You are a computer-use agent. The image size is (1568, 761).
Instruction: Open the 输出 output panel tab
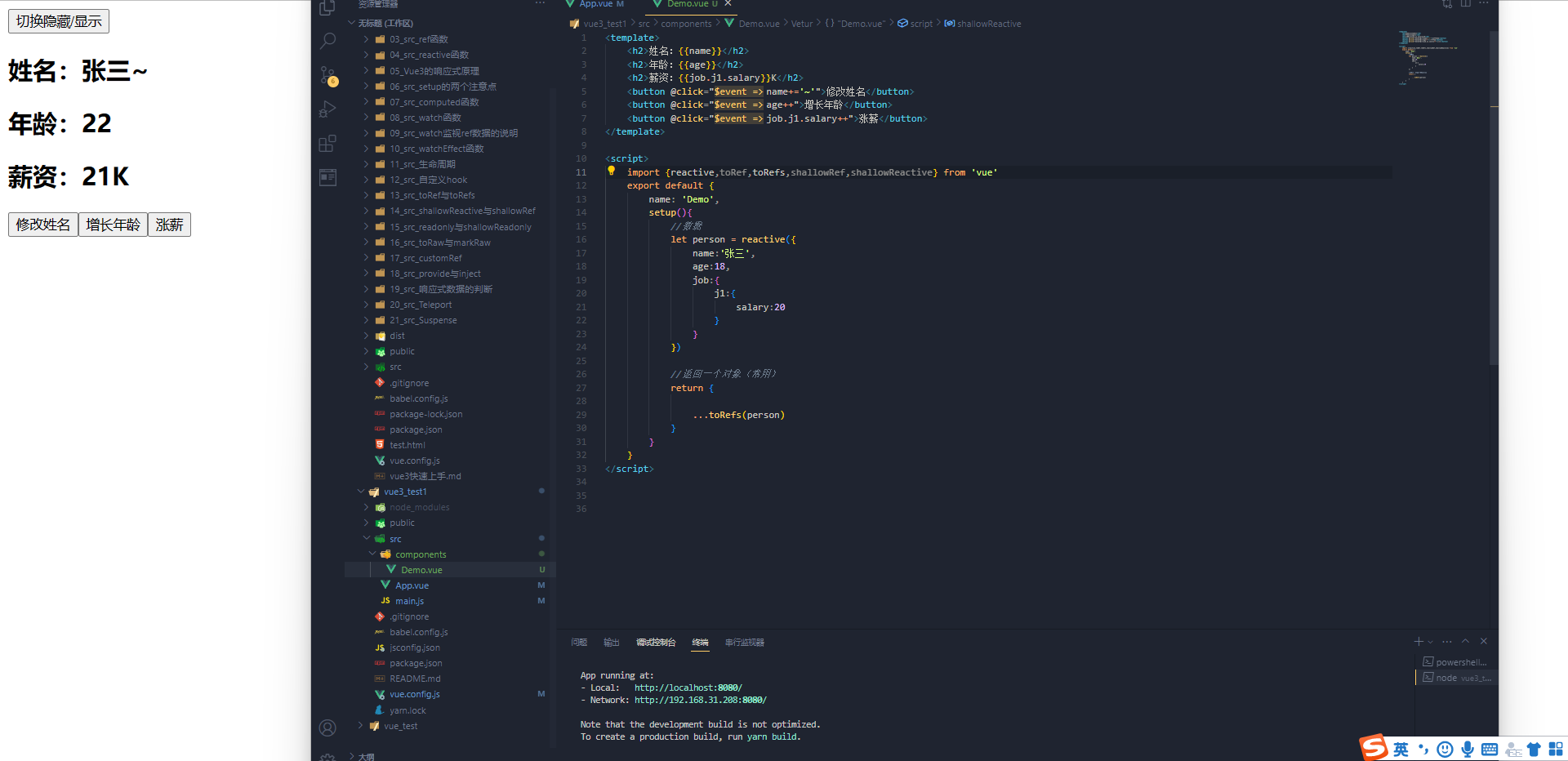pos(611,643)
